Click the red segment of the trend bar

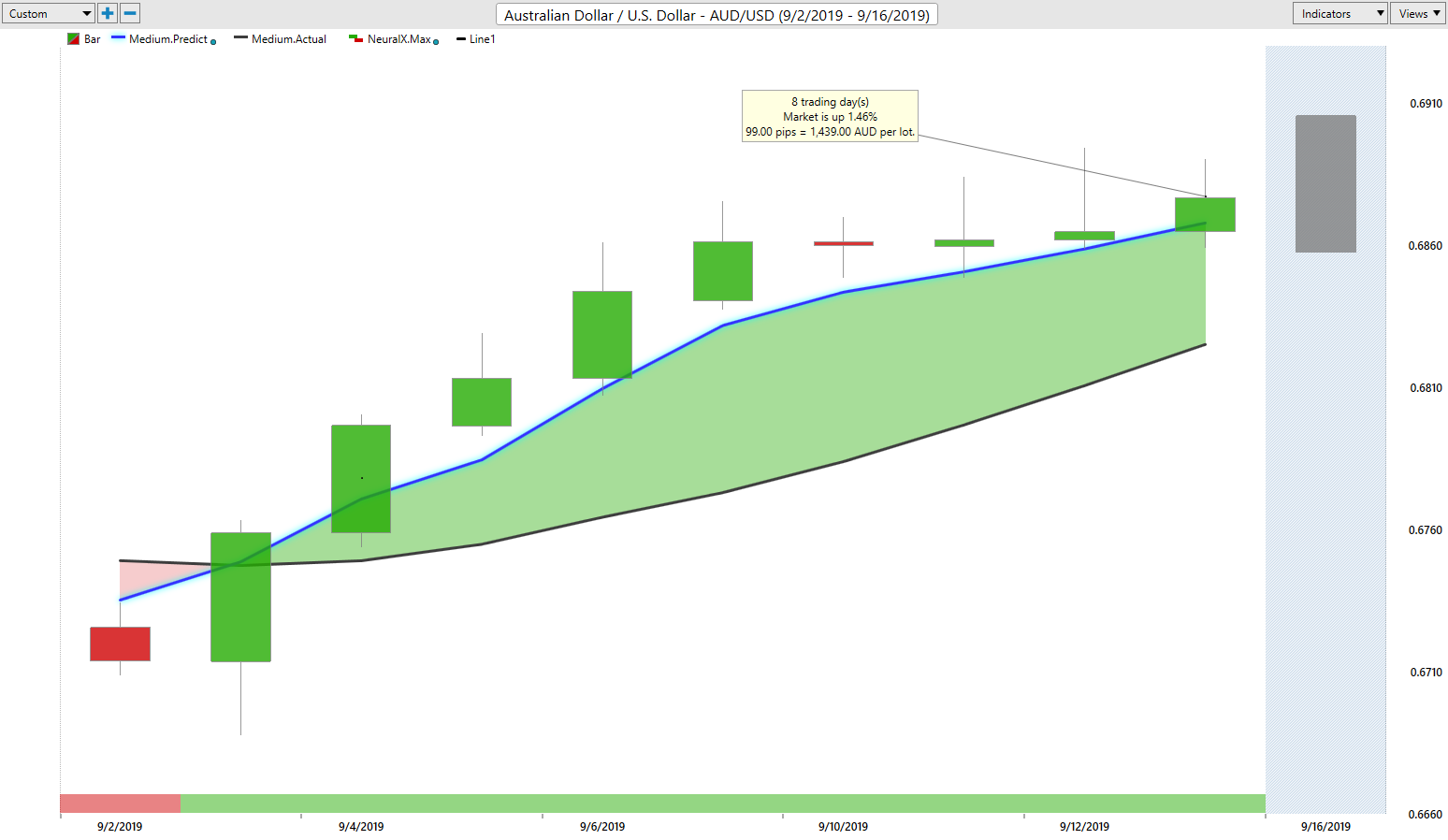[x=120, y=804]
